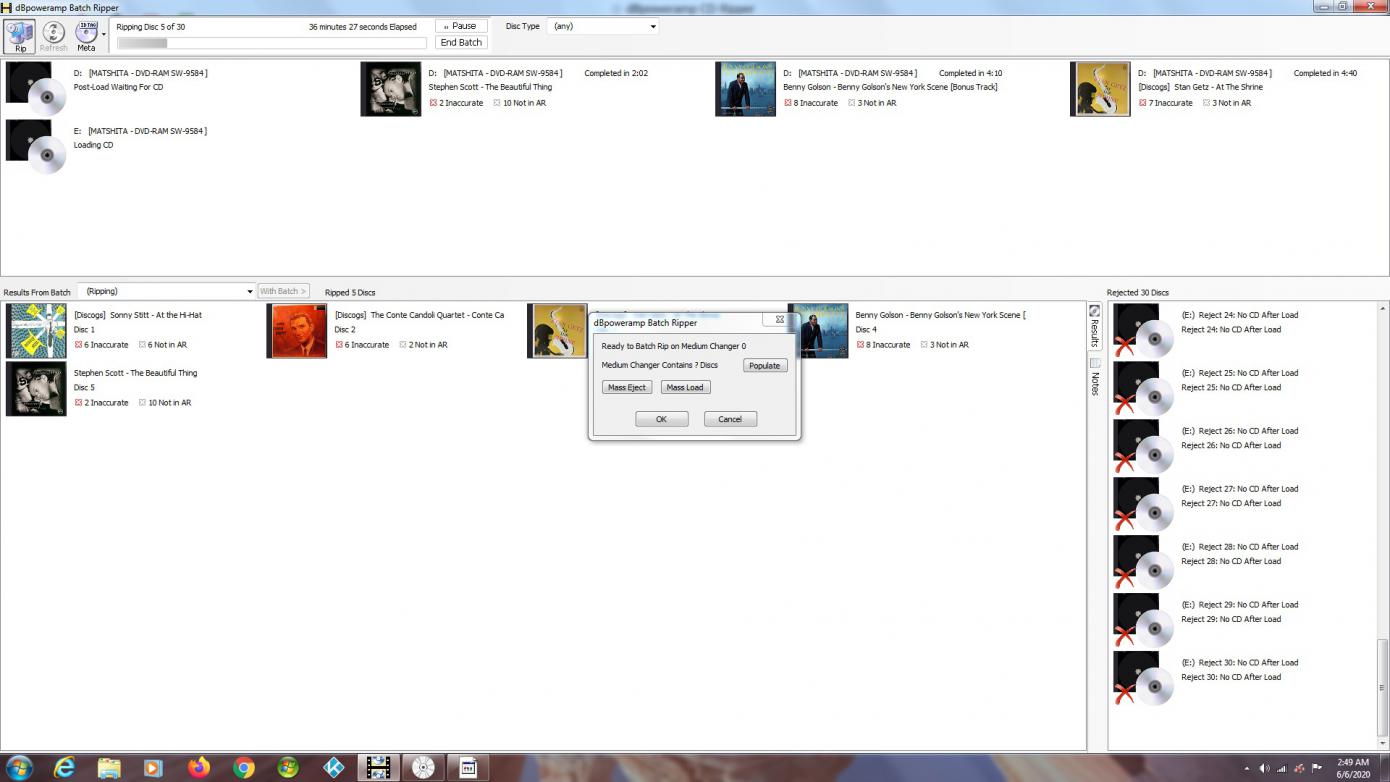
Task: Select the Sonny Stitt At the Hi-Hat cover
Action: click(x=36, y=331)
